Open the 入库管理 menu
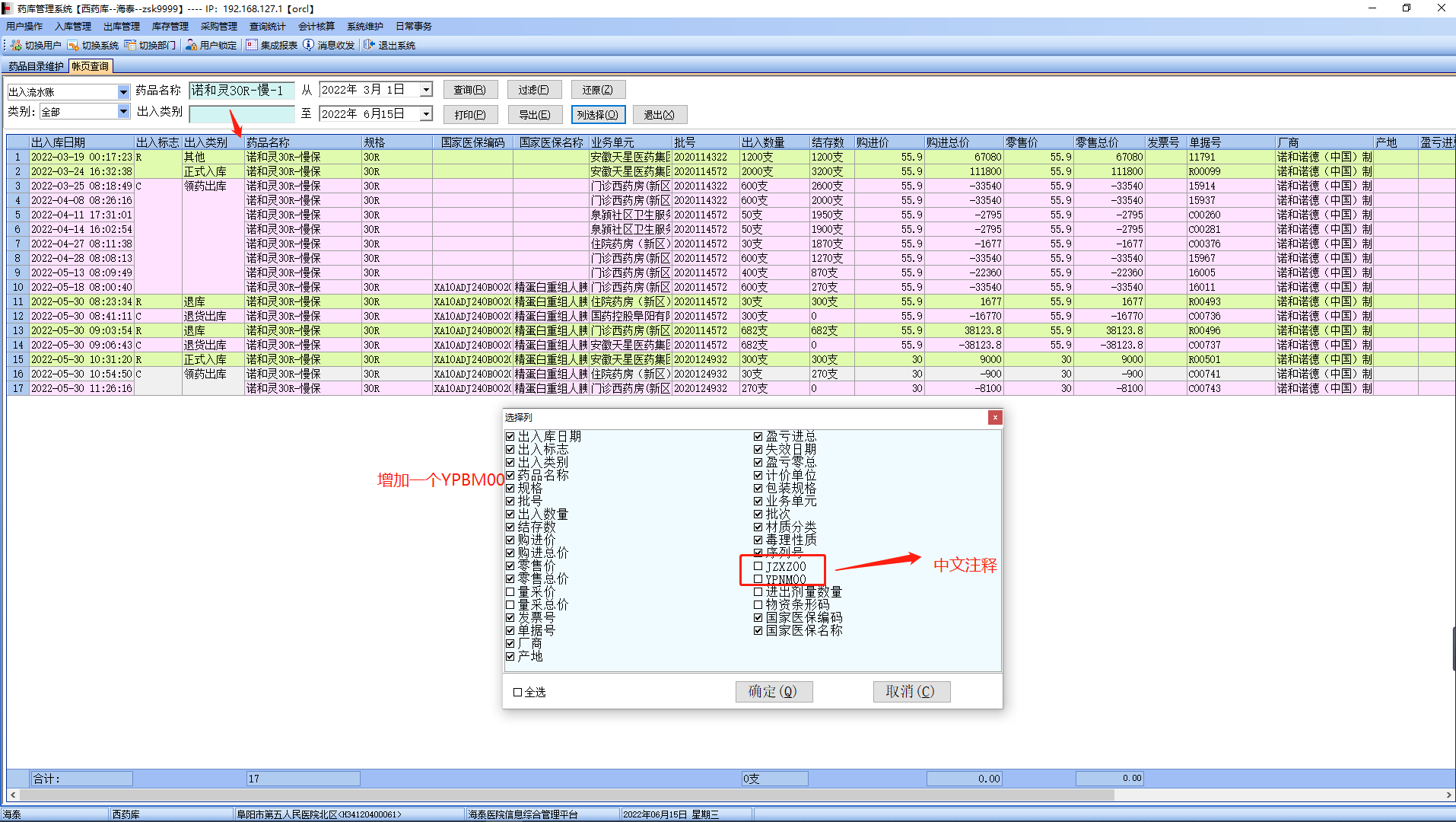This screenshot has height=822, width=1456. click(x=73, y=27)
